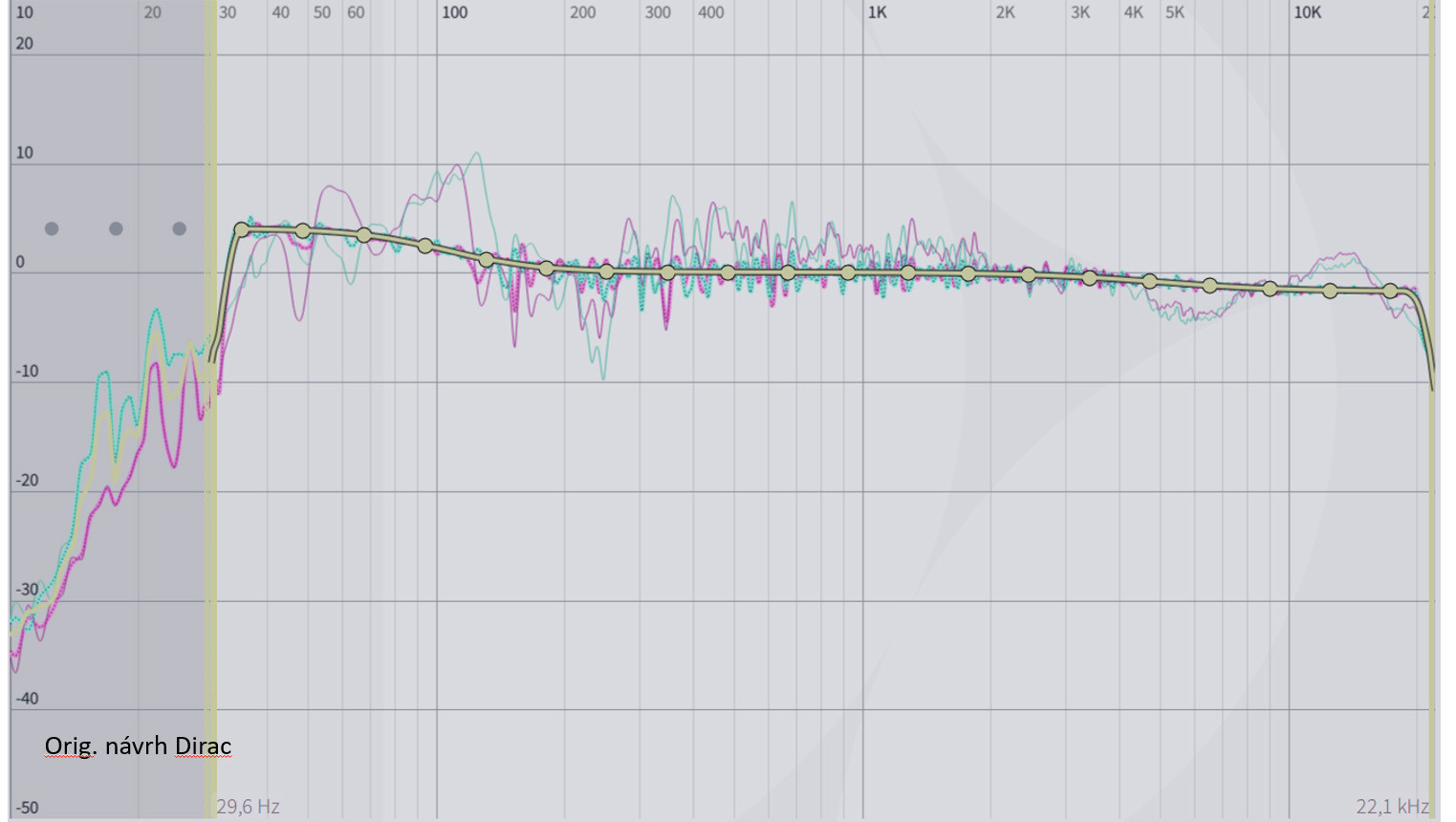The image size is (1456, 822).
Task: Click control point just right of 3K line
Action: (1089, 278)
